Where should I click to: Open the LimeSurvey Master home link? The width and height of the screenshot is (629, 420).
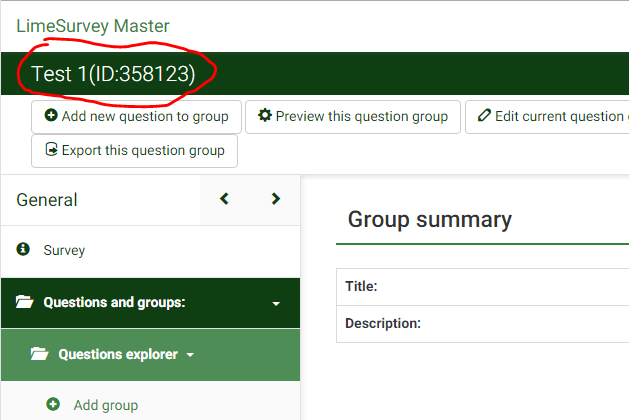(92, 26)
